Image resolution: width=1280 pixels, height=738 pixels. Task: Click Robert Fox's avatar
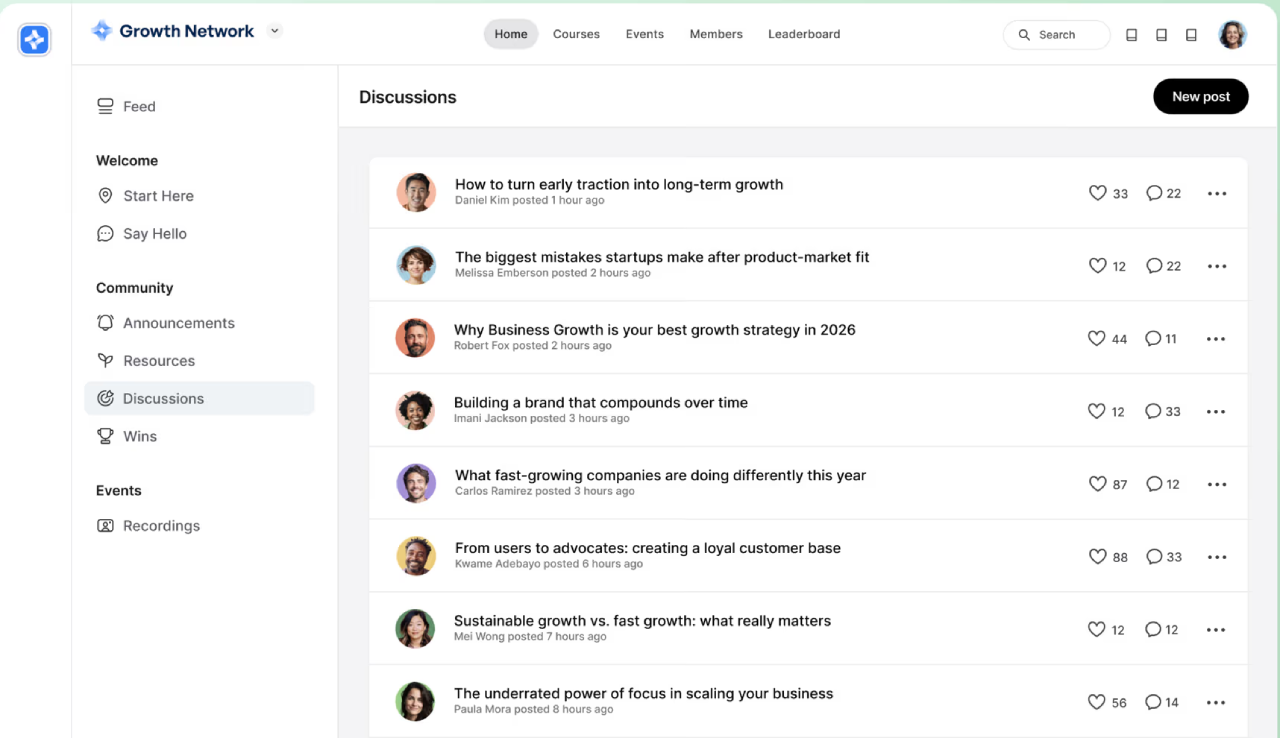tap(415, 338)
